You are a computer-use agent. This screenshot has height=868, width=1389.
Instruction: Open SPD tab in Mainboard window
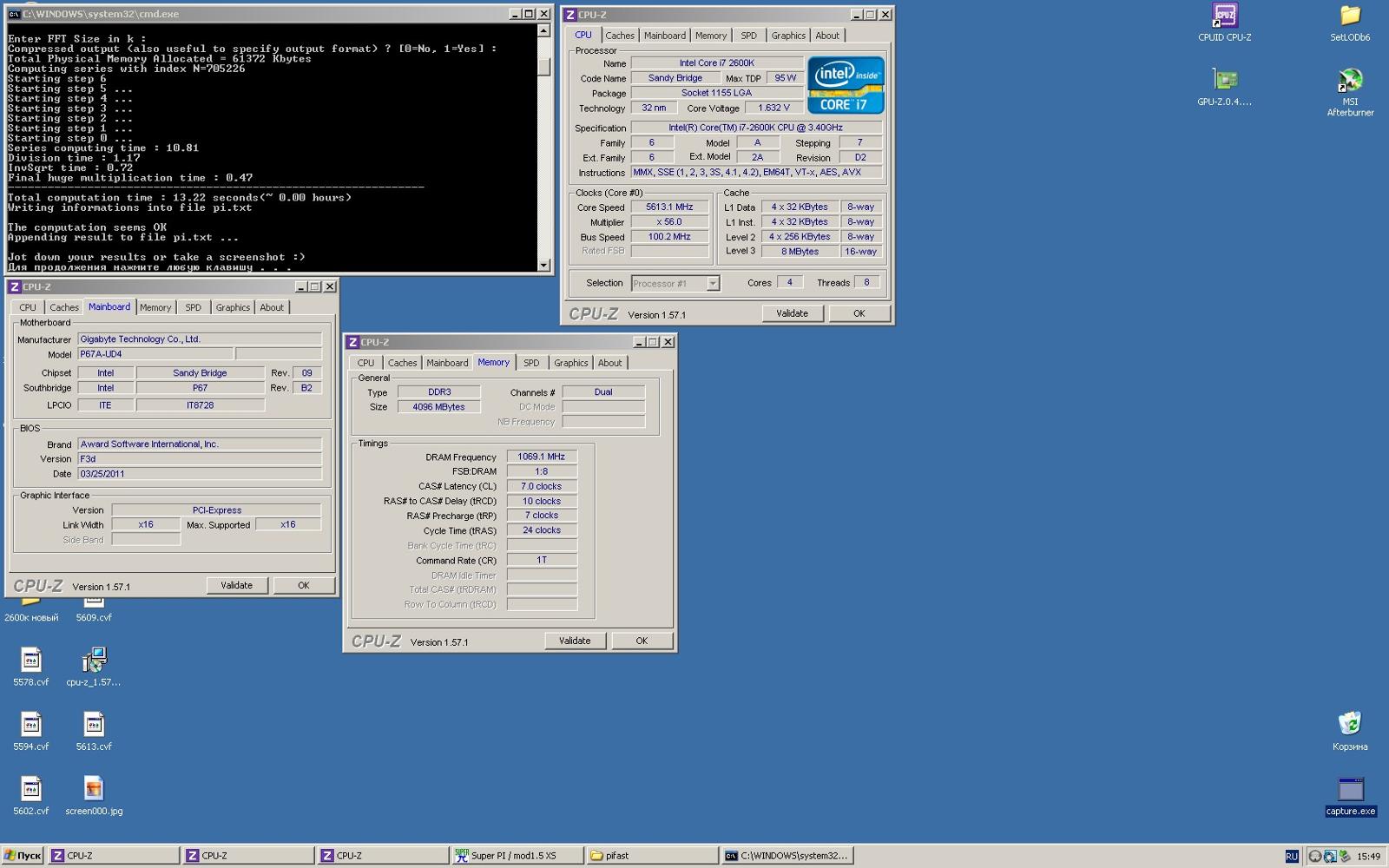click(194, 307)
